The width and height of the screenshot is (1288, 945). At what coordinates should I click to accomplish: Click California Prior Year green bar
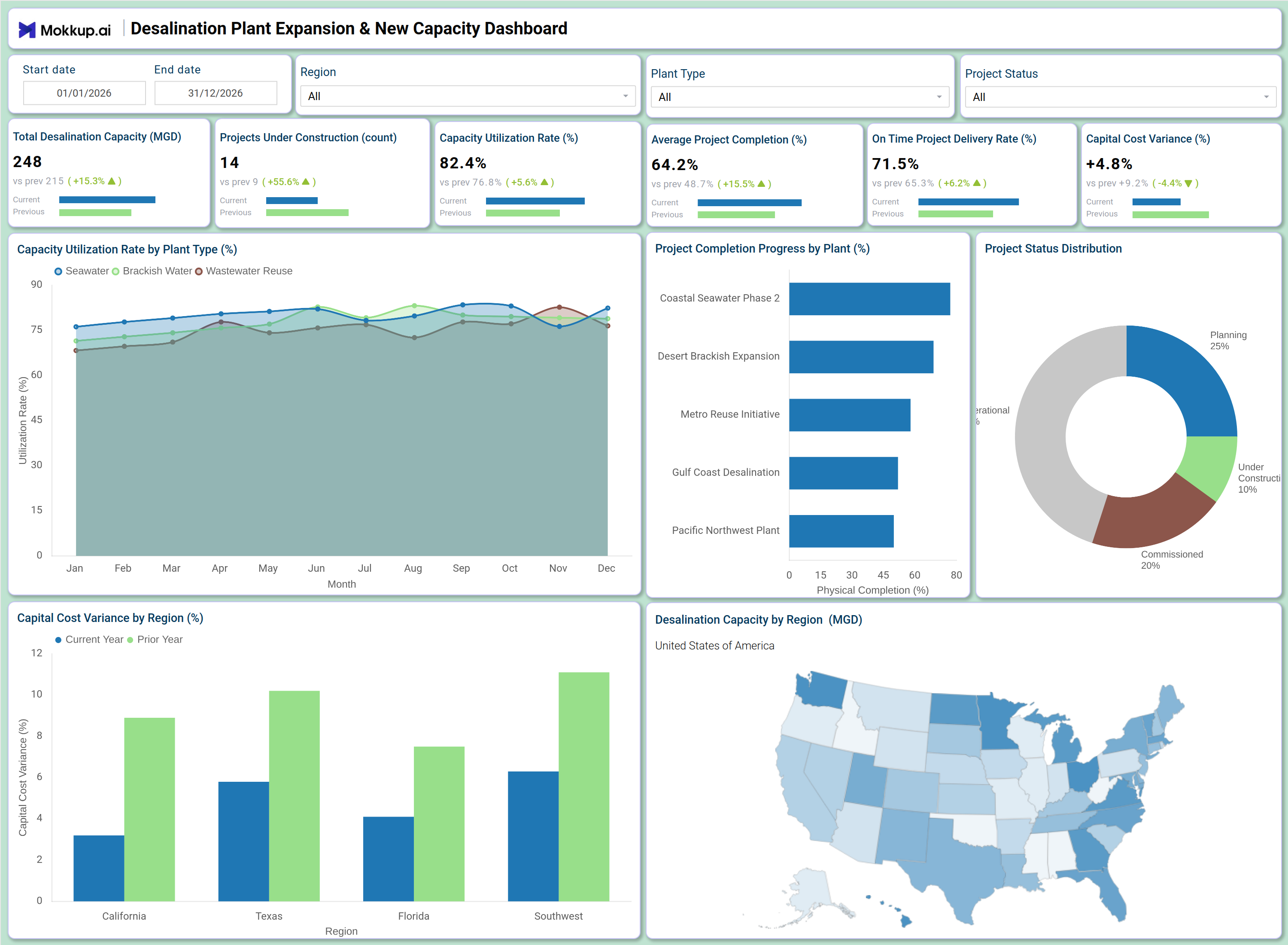149,809
